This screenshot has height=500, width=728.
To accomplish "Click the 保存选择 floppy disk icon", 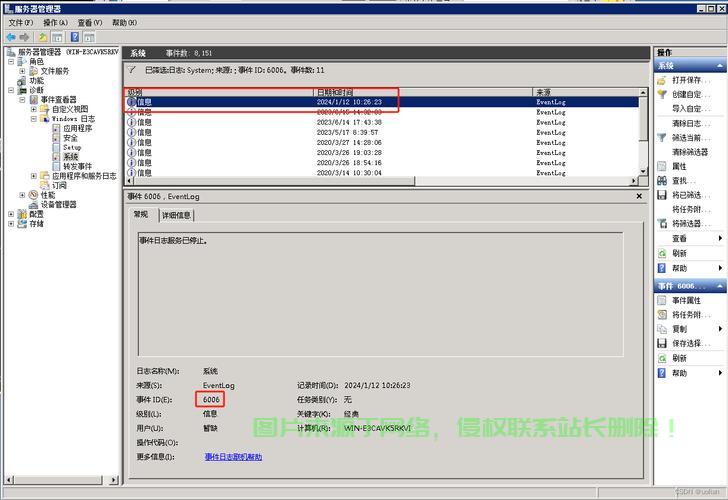I will [662, 343].
